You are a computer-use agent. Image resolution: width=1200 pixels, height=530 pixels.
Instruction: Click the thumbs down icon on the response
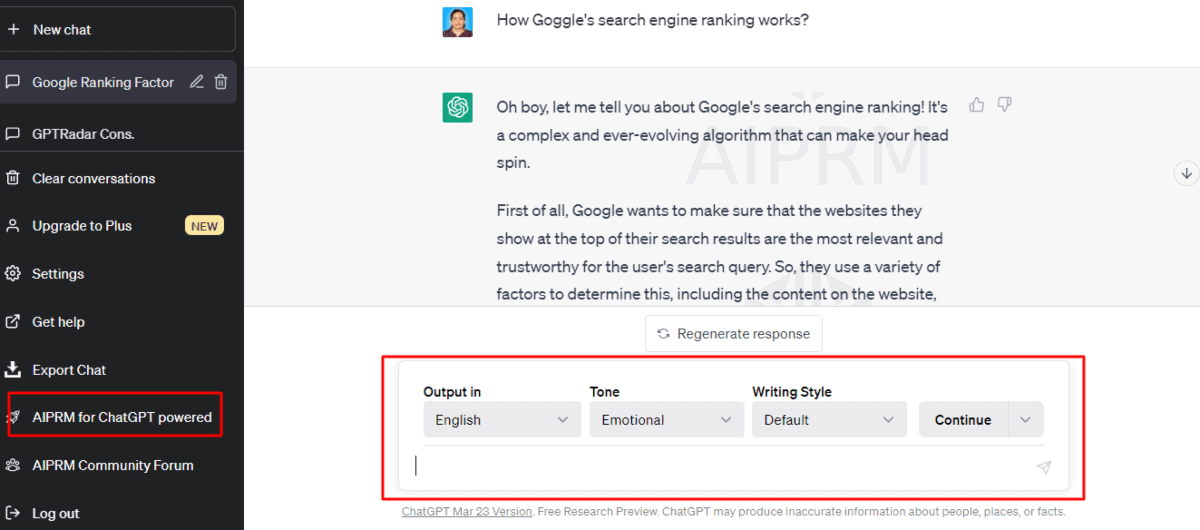tap(1005, 105)
